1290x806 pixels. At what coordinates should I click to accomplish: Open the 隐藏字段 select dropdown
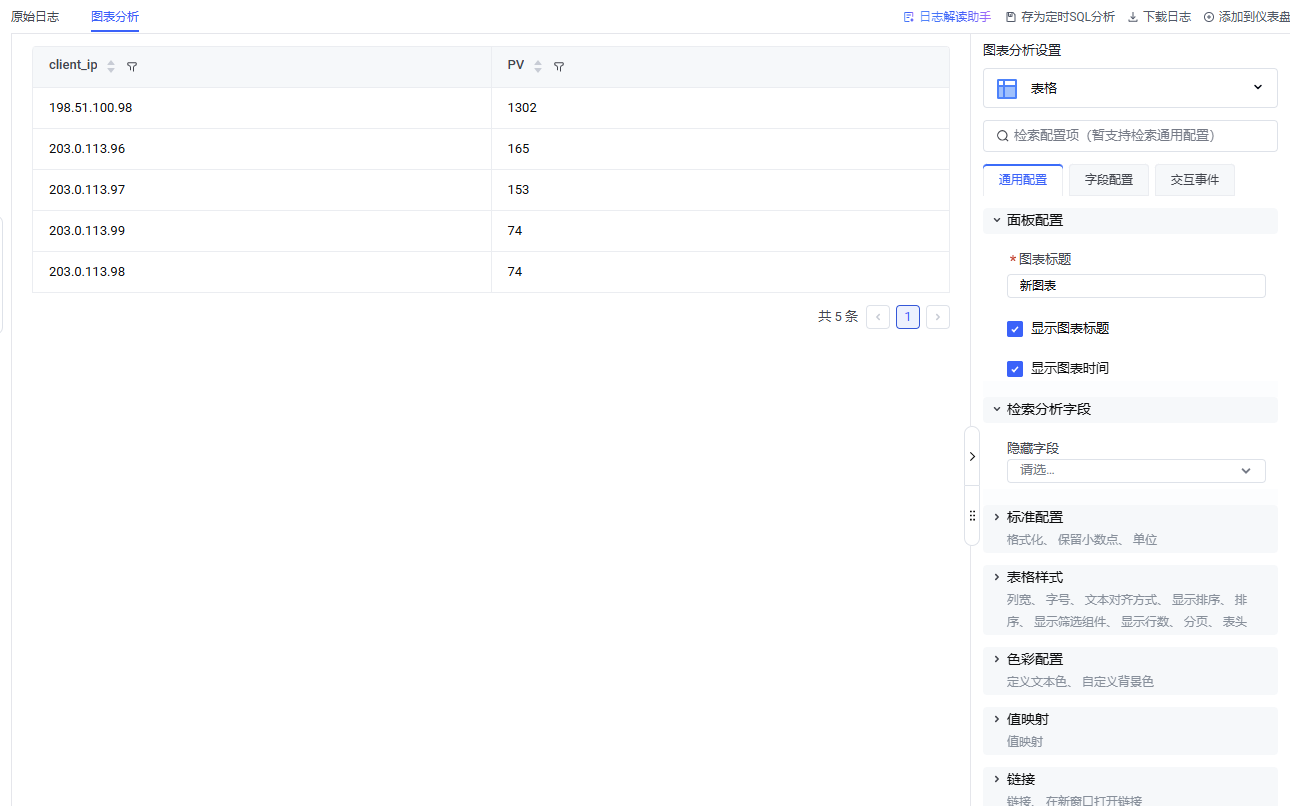[1135, 470]
